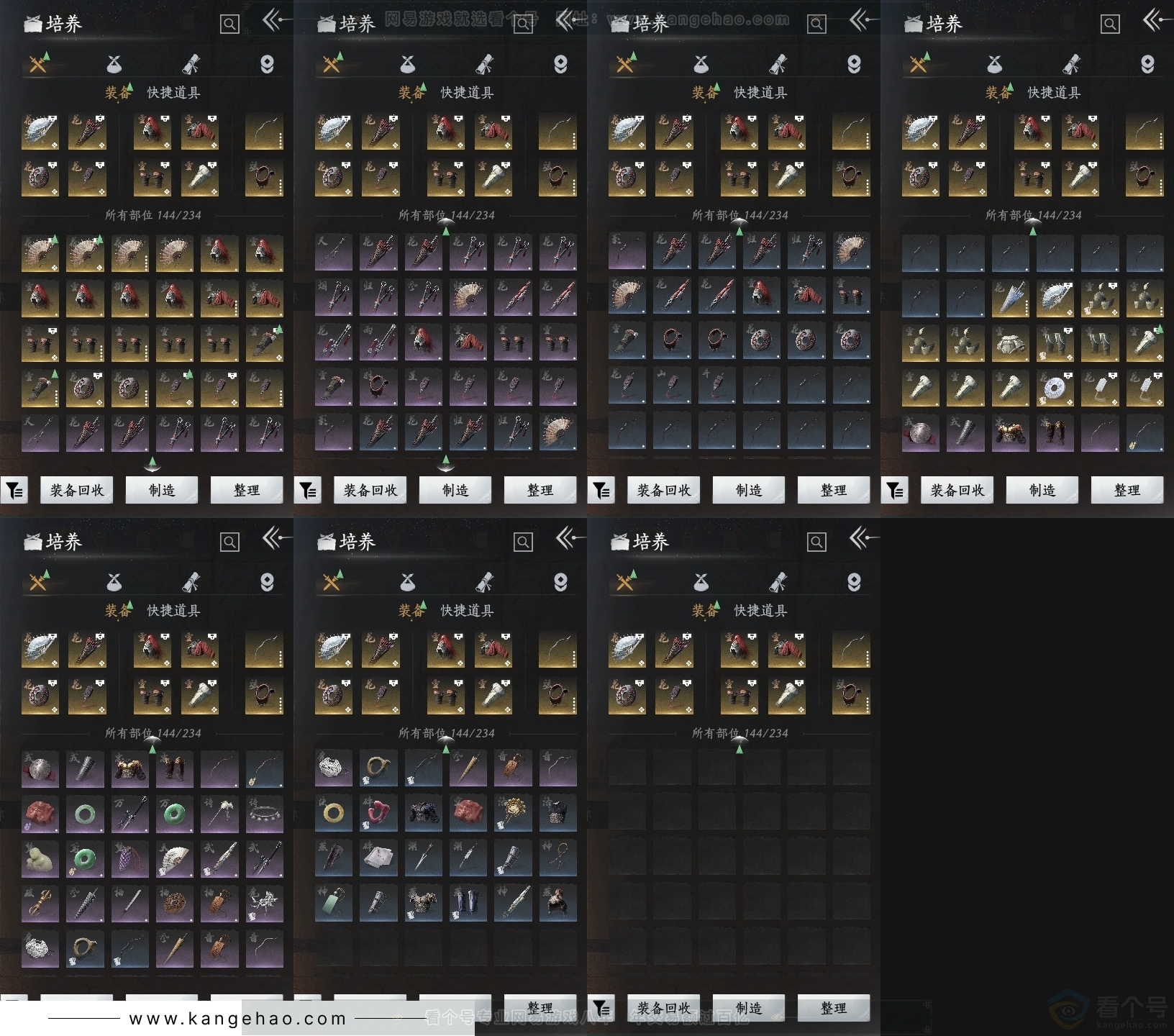The image size is (1174, 1036).
Task: Click 制造 button in the fourth panel
Action: [1042, 490]
